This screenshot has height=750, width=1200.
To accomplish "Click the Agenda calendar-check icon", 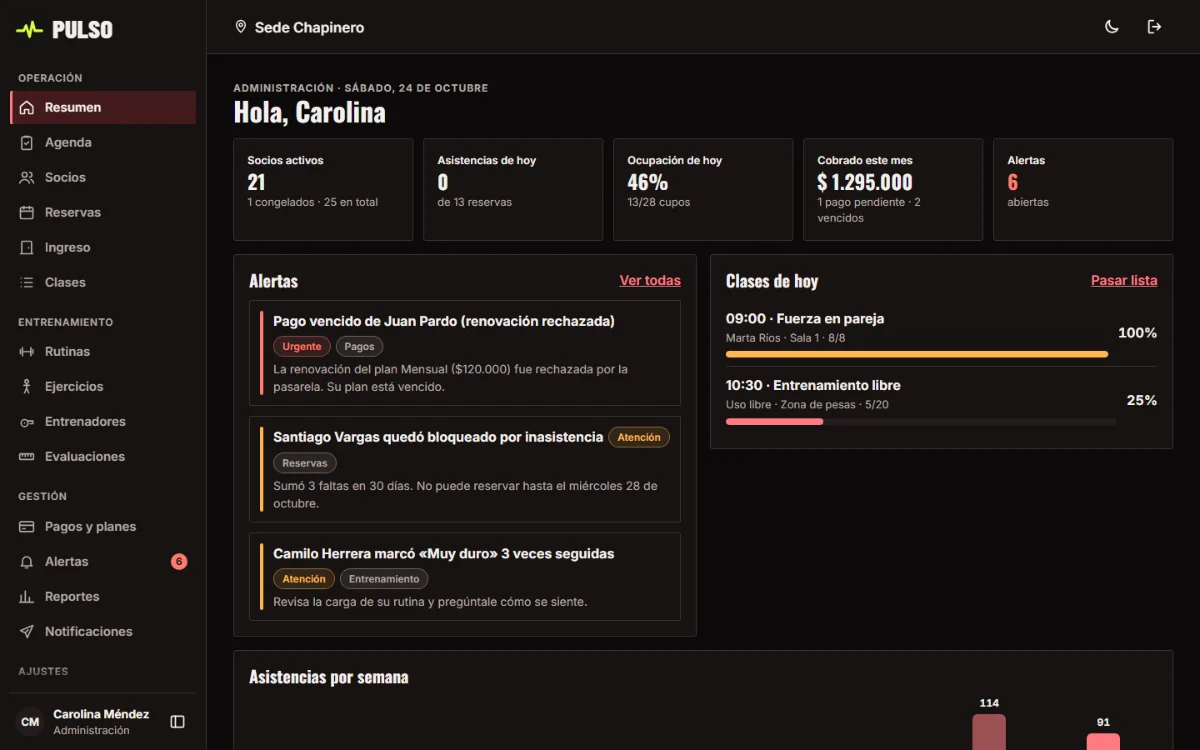I will pyautogui.click(x=27, y=143).
